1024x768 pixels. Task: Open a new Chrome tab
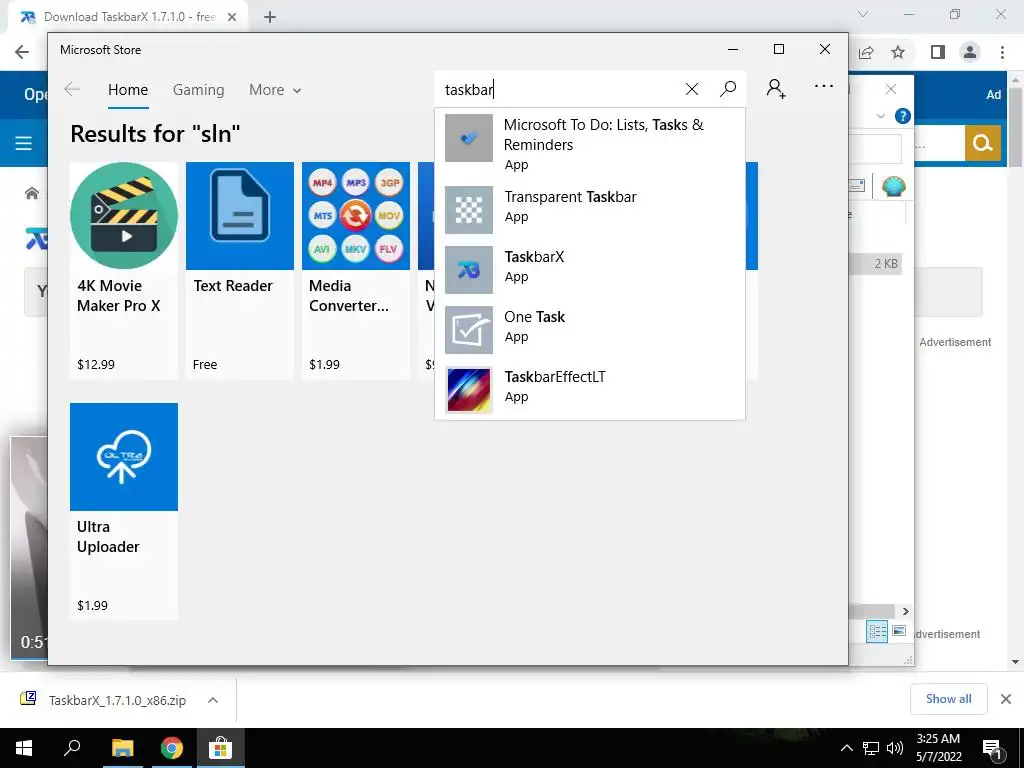(x=270, y=17)
